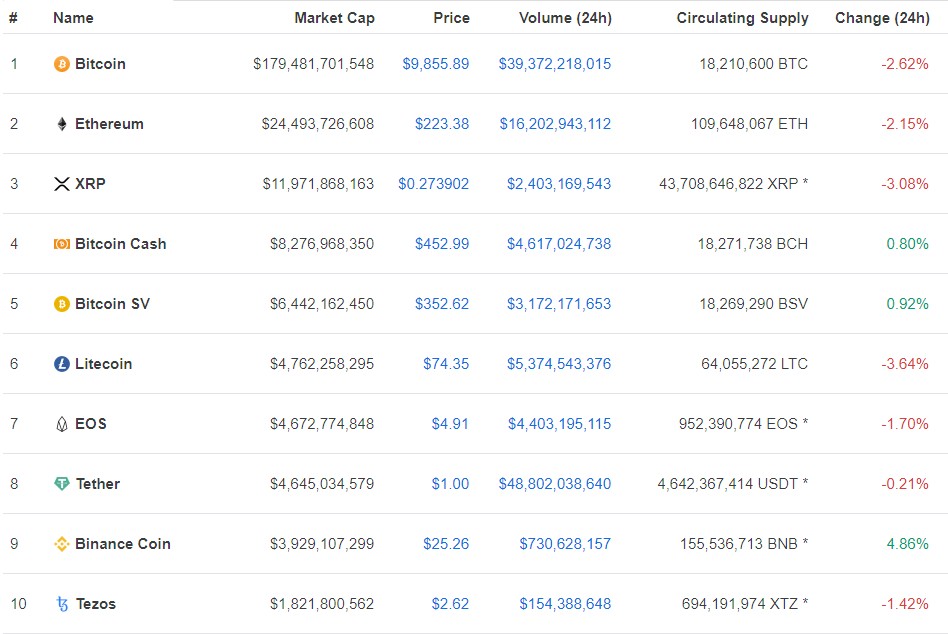Open EOS volume $4,403,195,115
The width and height of the screenshot is (948, 634).
560,424
